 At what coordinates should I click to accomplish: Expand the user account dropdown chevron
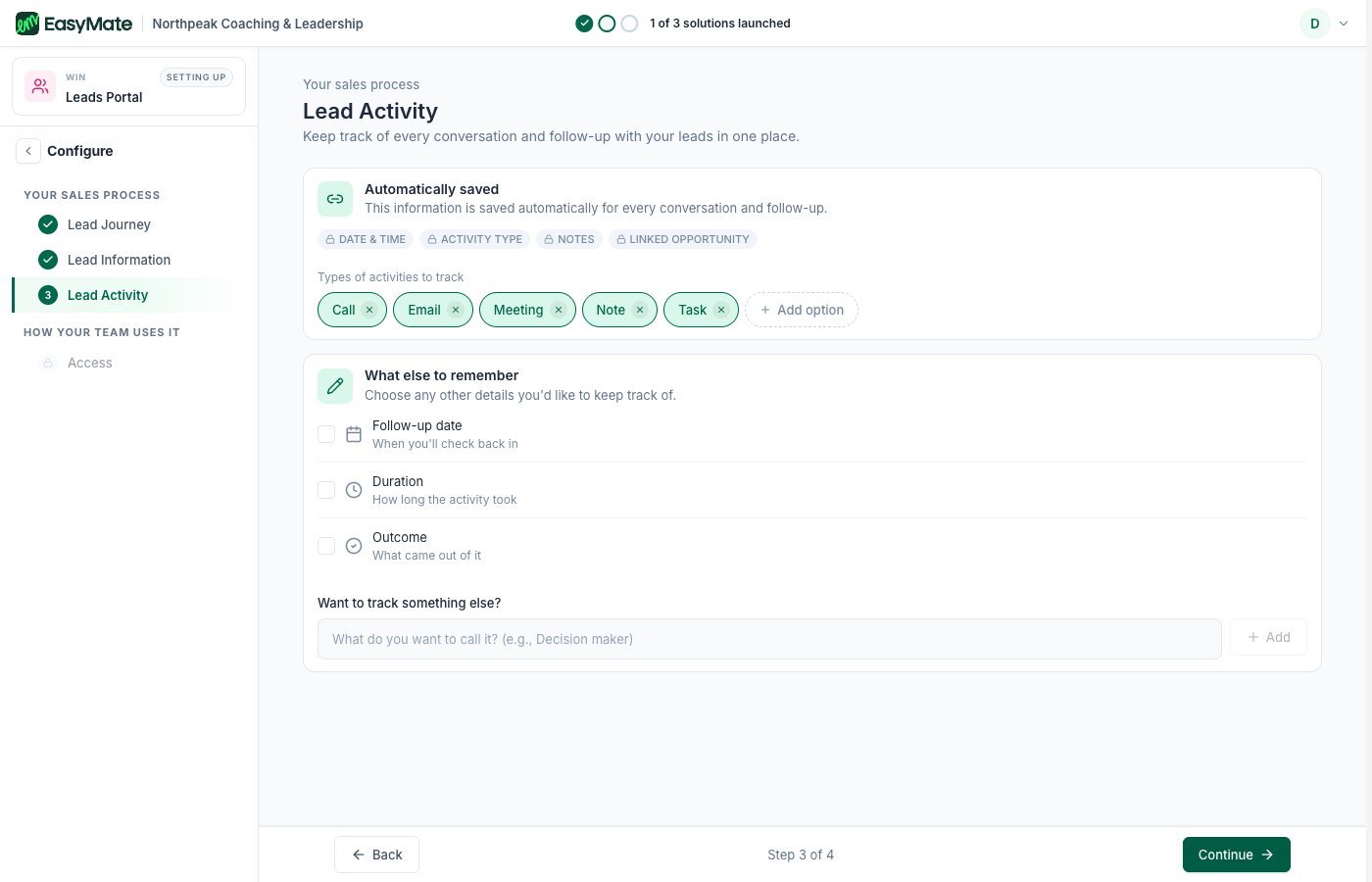click(1344, 24)
